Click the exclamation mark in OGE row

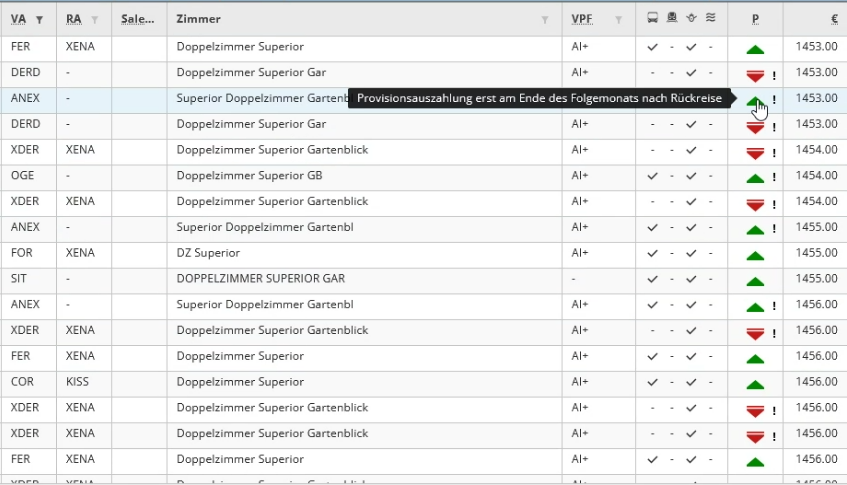[x=774, y=177]
